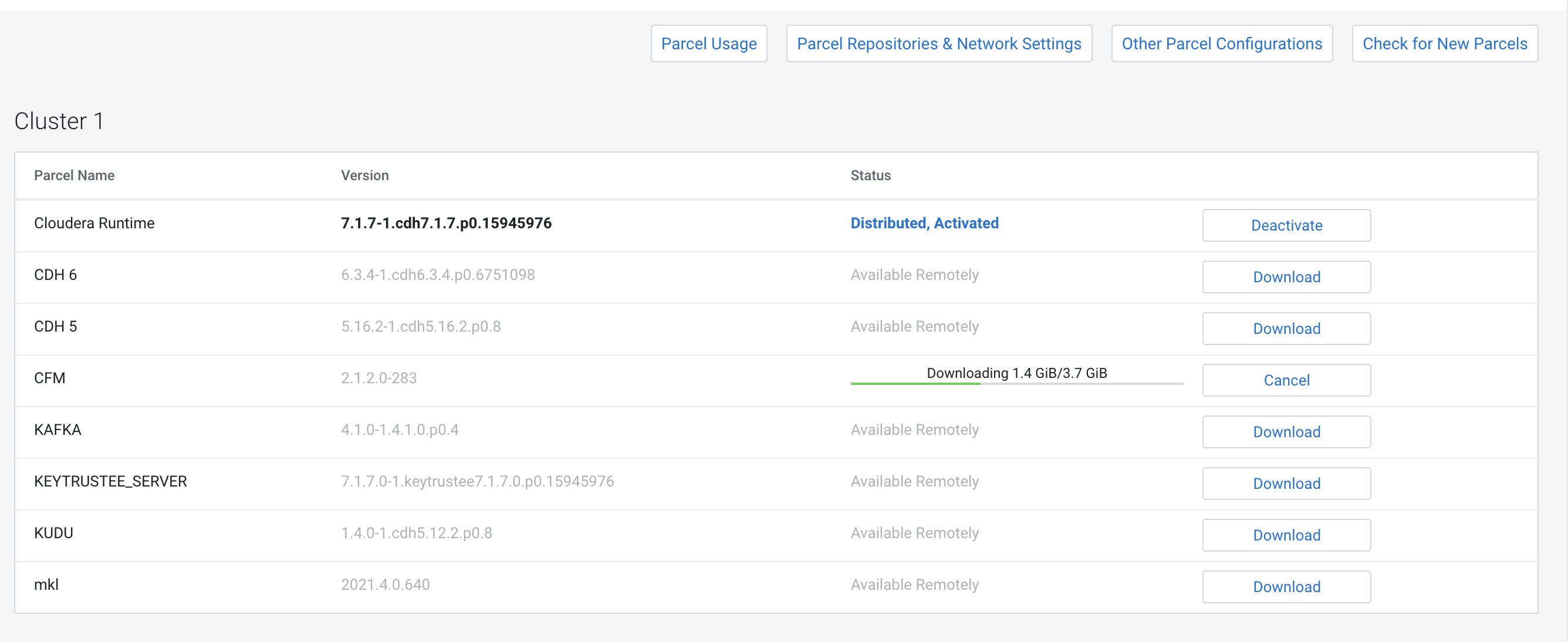This screenshot has width=1568, height=642.
Task: Download the CDH 6 parcel
Action: 1286,278
